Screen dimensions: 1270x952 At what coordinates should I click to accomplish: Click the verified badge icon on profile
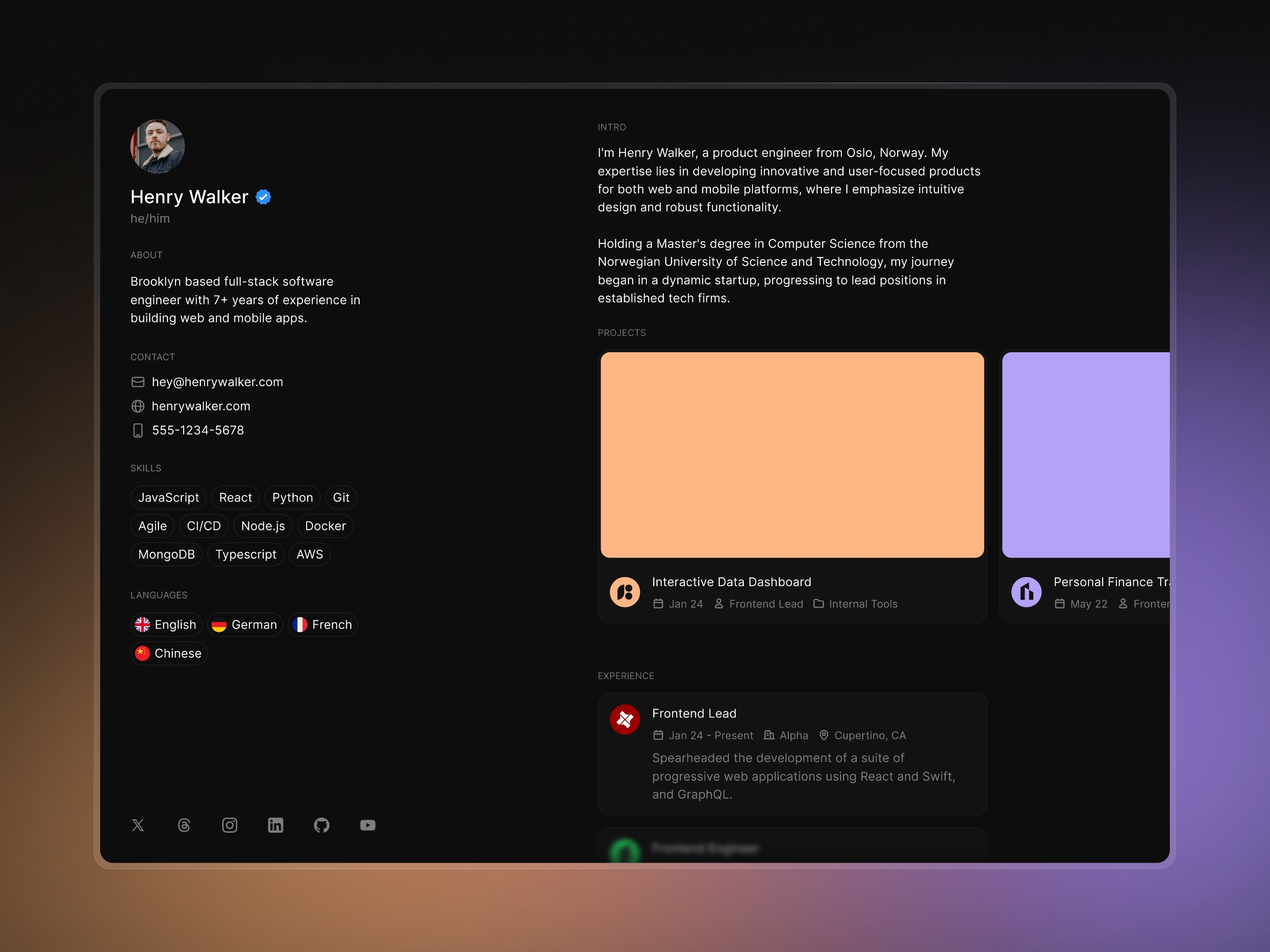(265, 196)
